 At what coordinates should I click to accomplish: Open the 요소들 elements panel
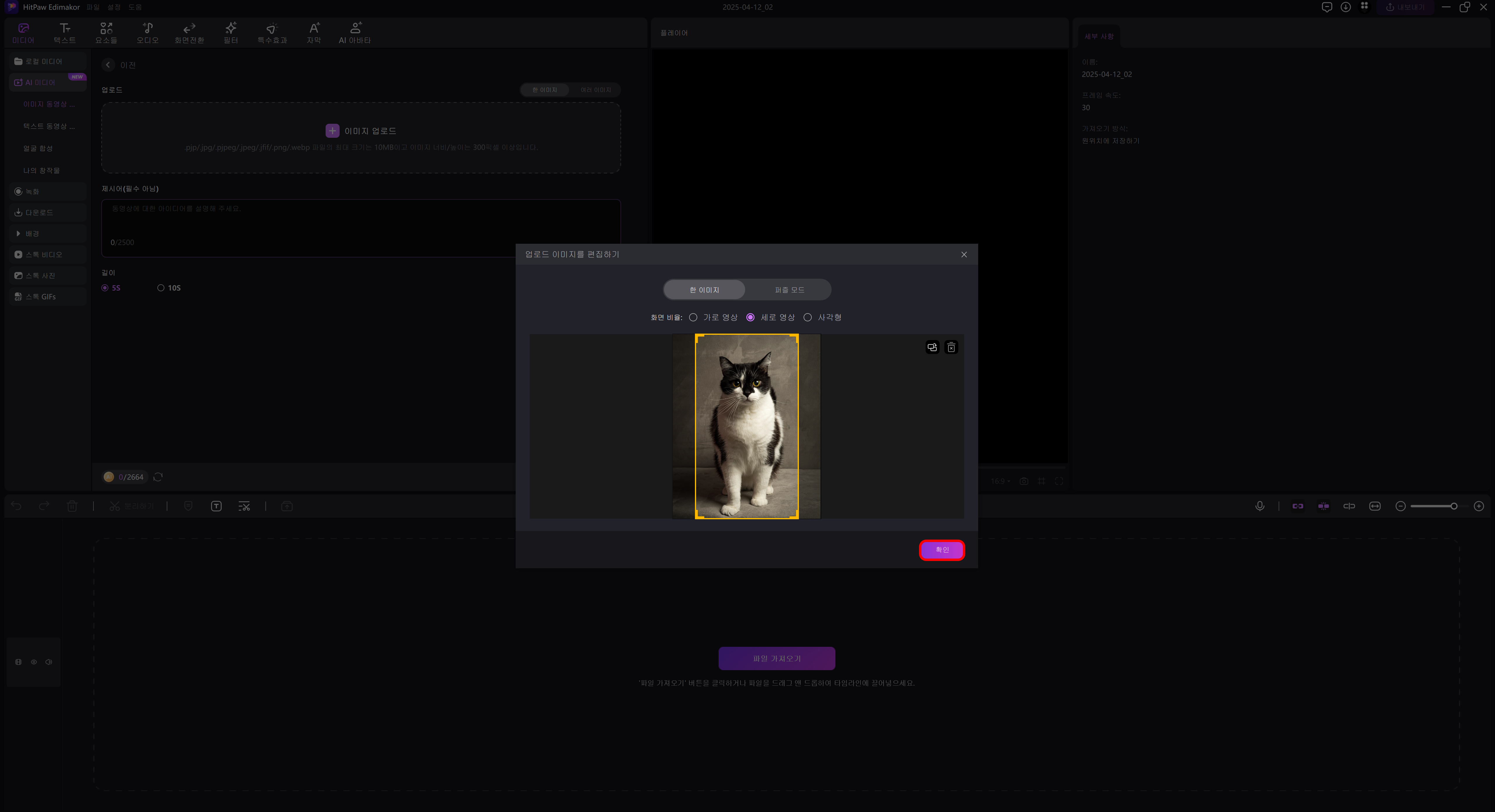(106, 33)
